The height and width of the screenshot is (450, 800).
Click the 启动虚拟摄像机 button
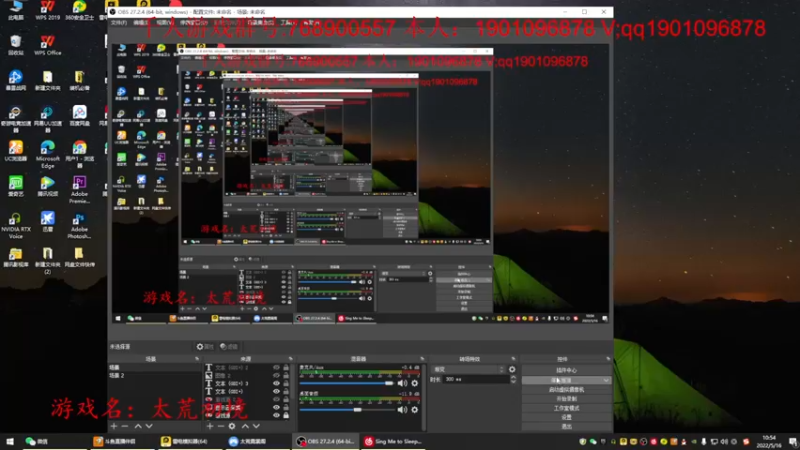[x=566, y=390]
